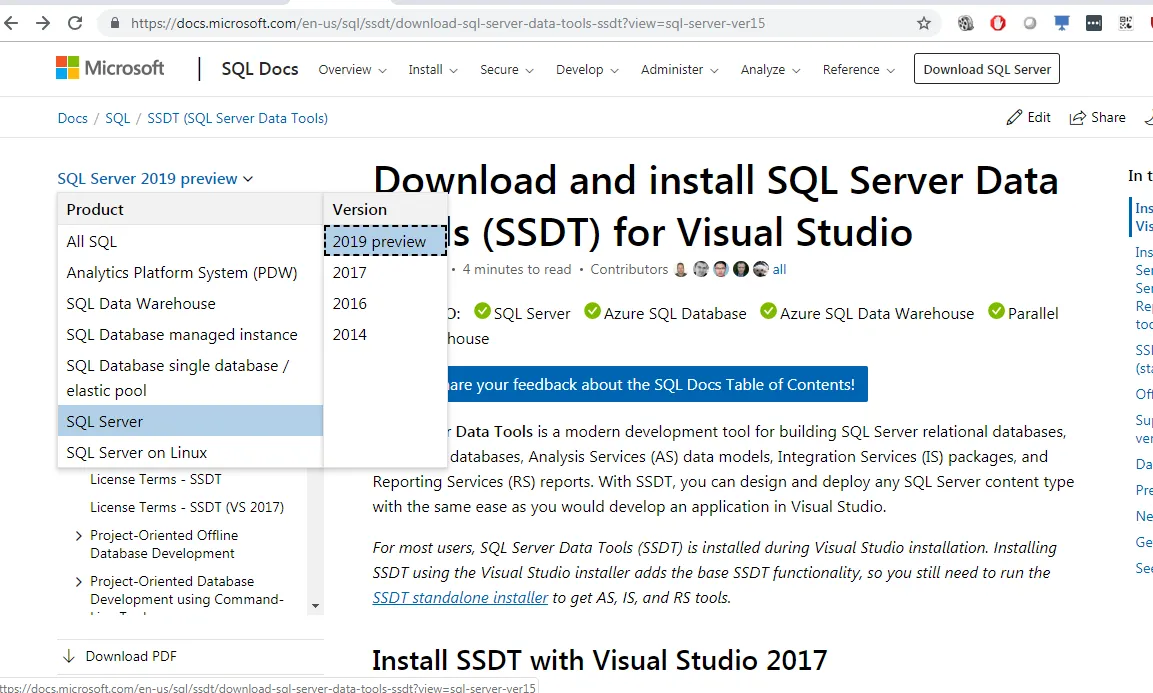The image size is (1153, 693).
Task: Click the last contributor avatar before all
Action: coord(760,269)
